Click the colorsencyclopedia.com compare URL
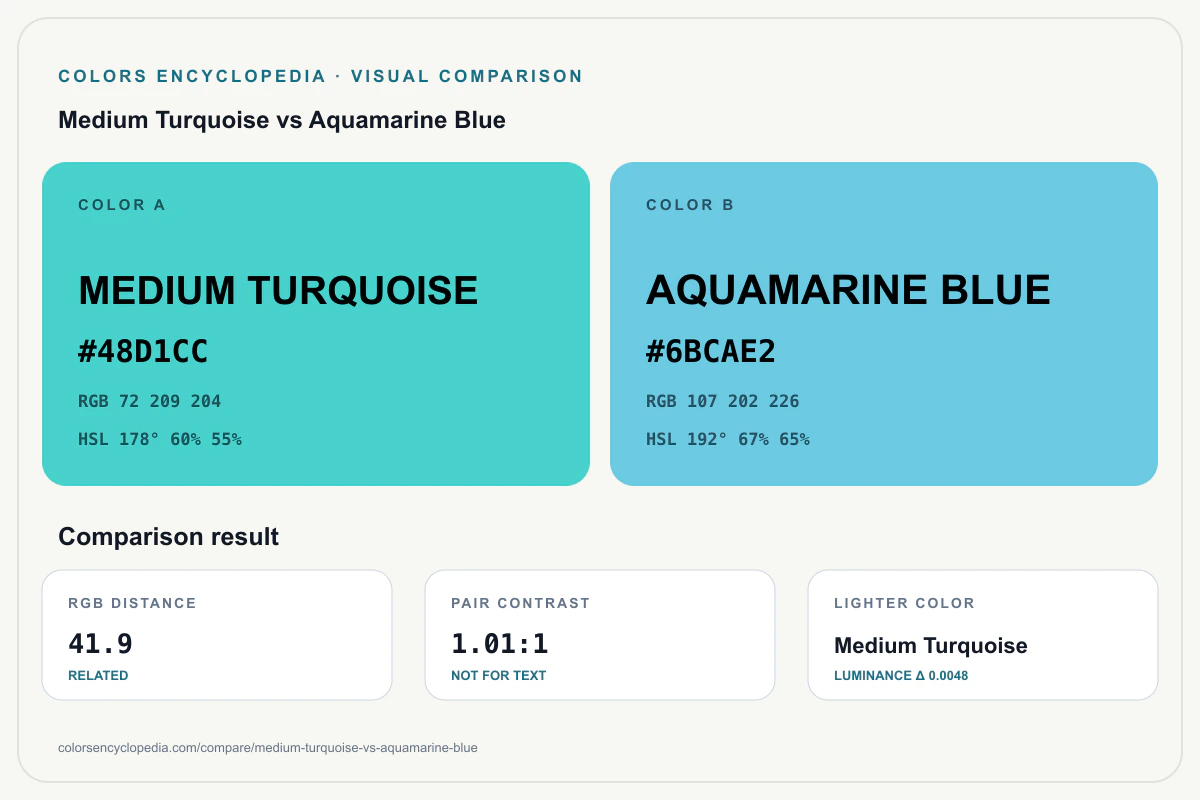 point(268,748)
